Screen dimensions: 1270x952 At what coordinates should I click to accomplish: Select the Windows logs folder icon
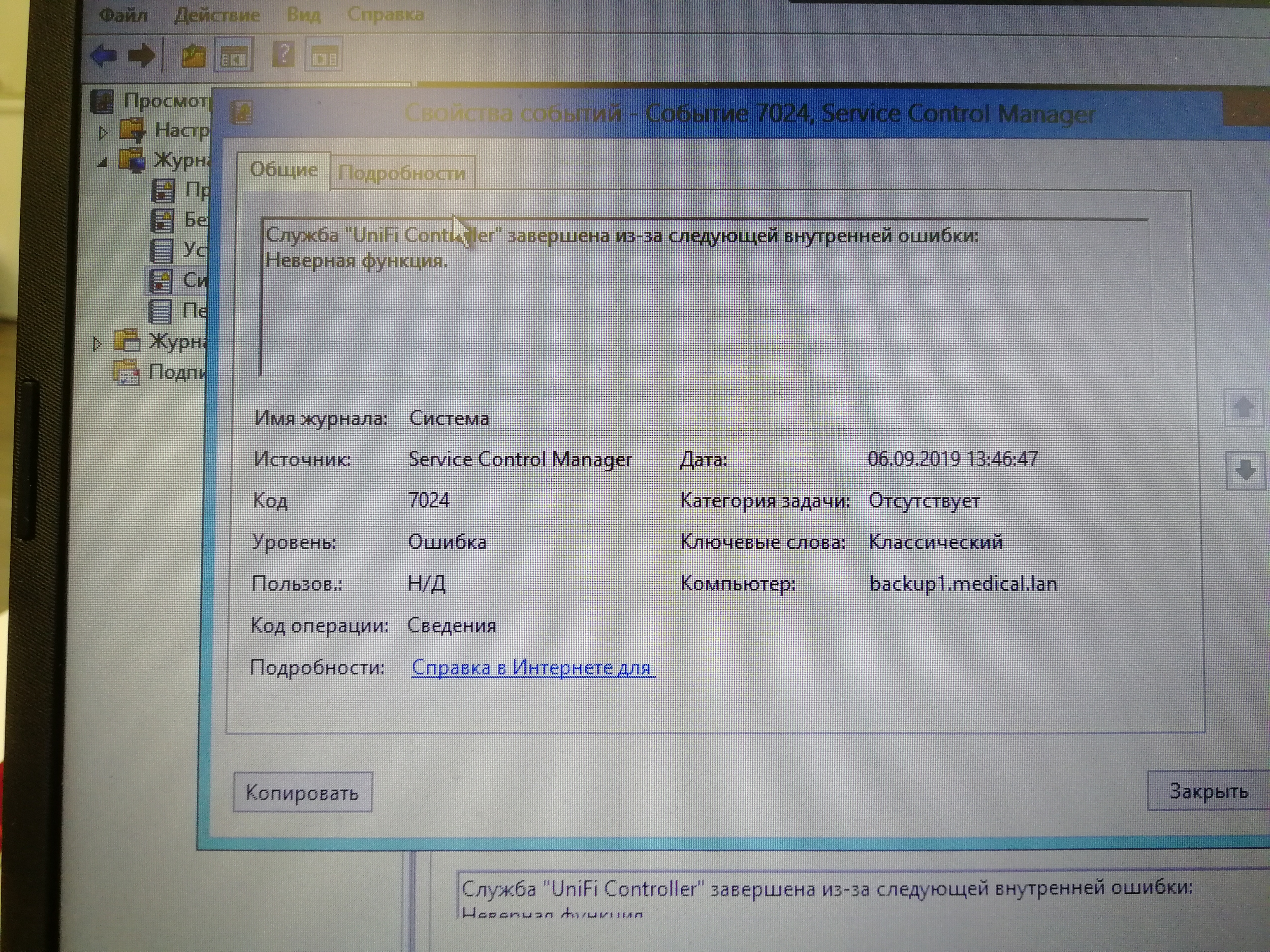(132, 160)
